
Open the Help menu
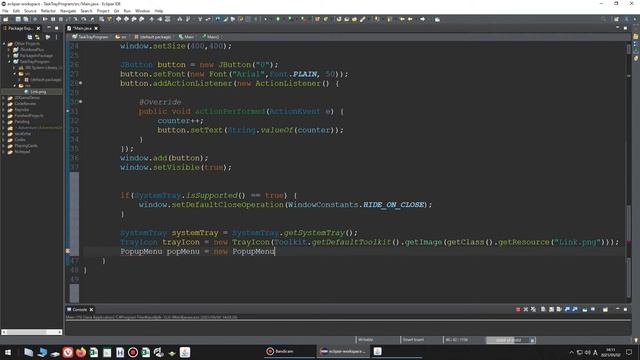pyautogui.click(x=159, y=11)
